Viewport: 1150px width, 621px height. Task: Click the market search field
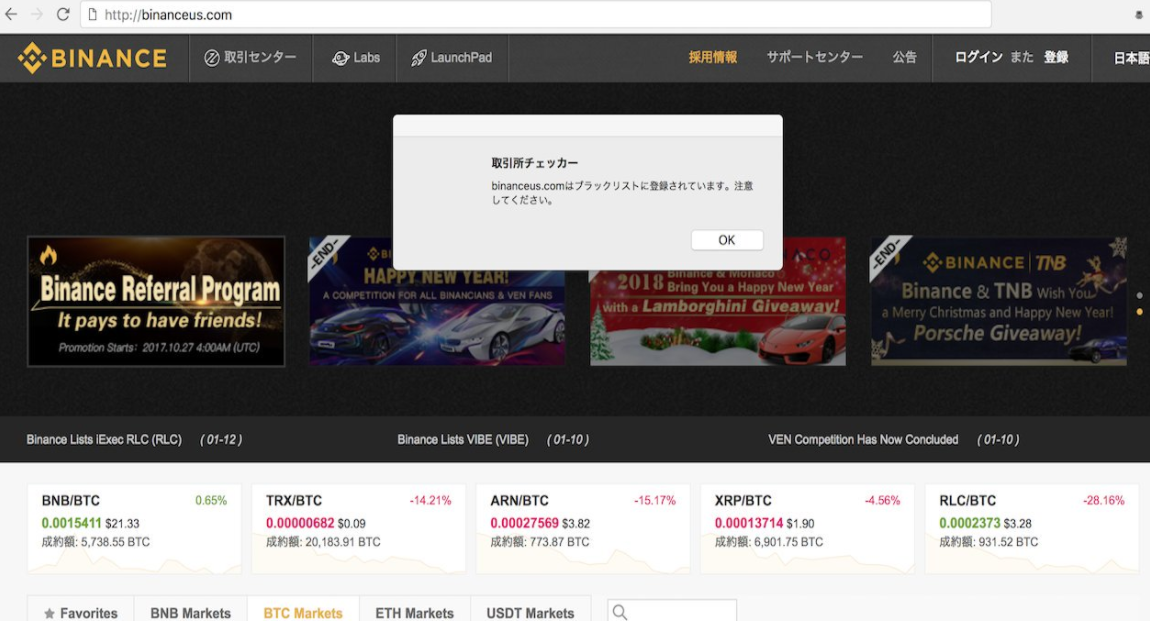click(x=672, y=611)
